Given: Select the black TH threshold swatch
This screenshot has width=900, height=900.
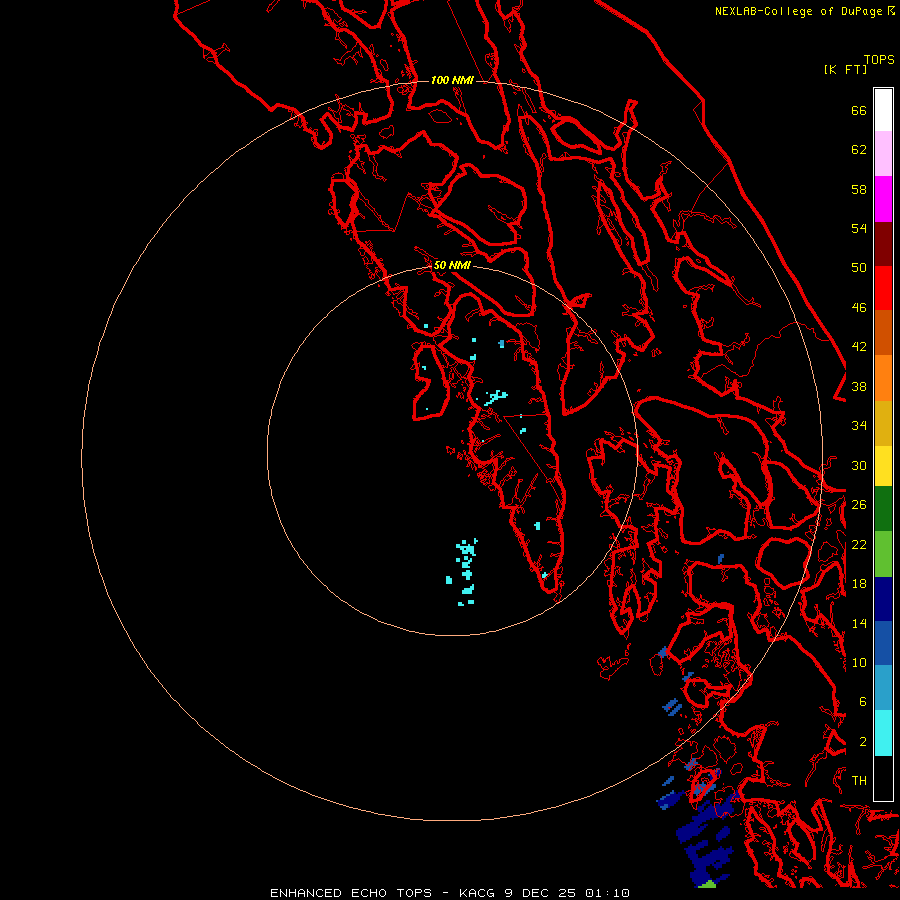Looking at the screenshot, I should pyautogui.click(x=883, y=778).
